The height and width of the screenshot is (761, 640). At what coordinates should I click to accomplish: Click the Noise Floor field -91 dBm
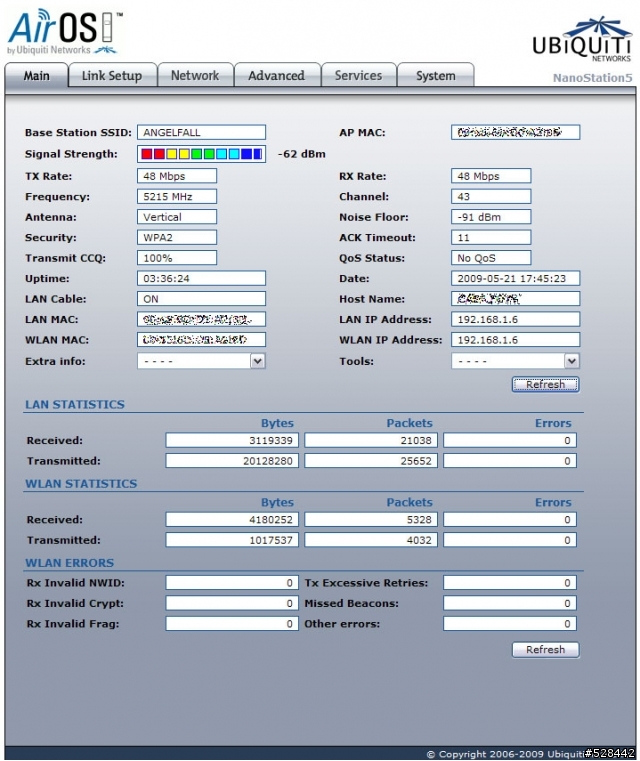click(491, 217)
